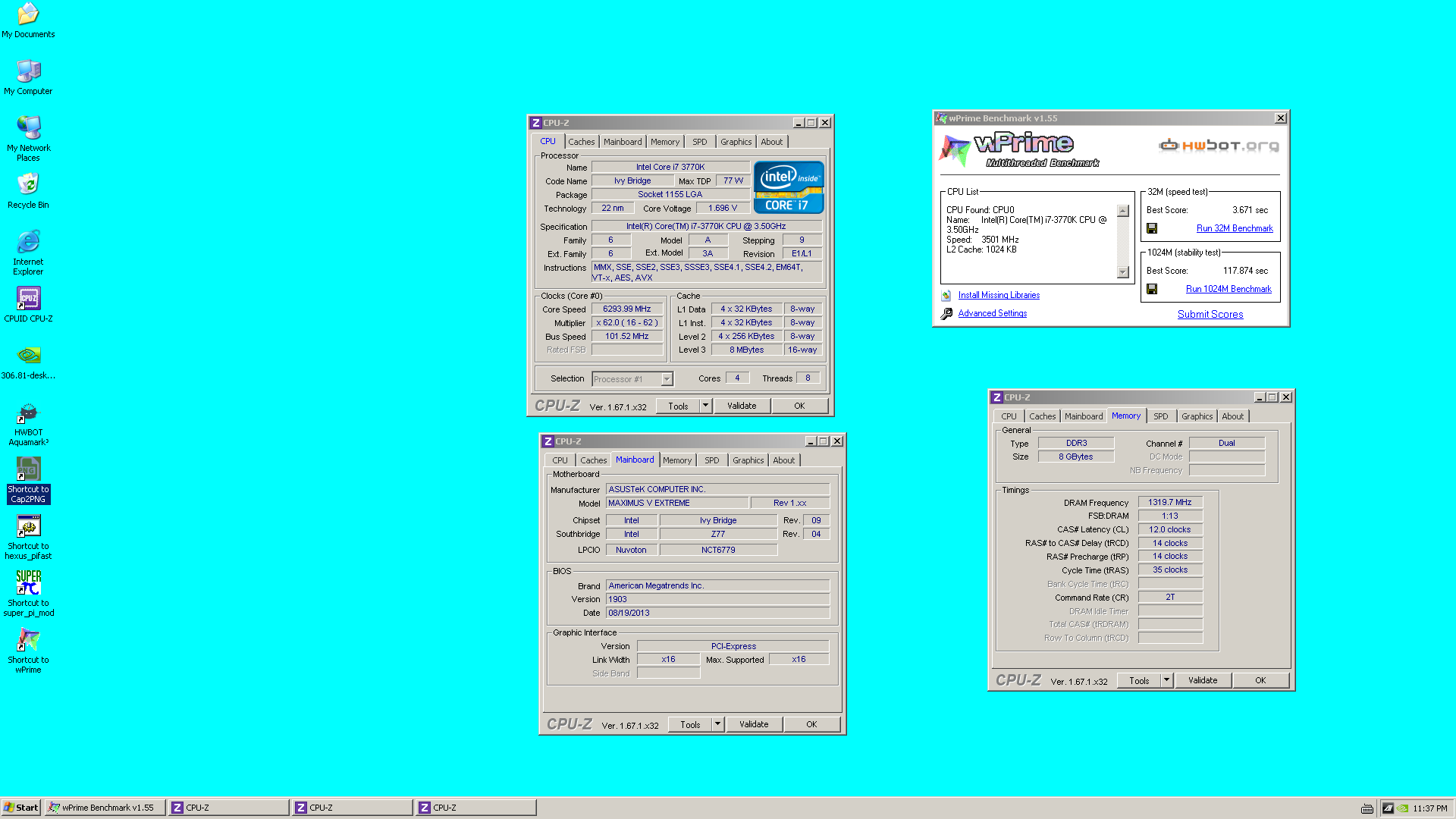Click Tools button in Mainboard window
This screenshot has width=1456, height=819.
pos(690,724)
